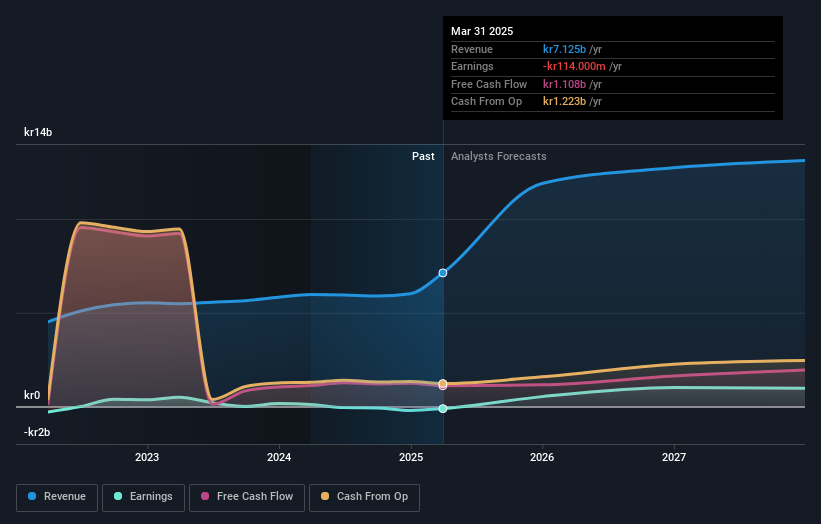
Task: Click the Earnings row label in tooltip
Action: [x=472, y=66]
